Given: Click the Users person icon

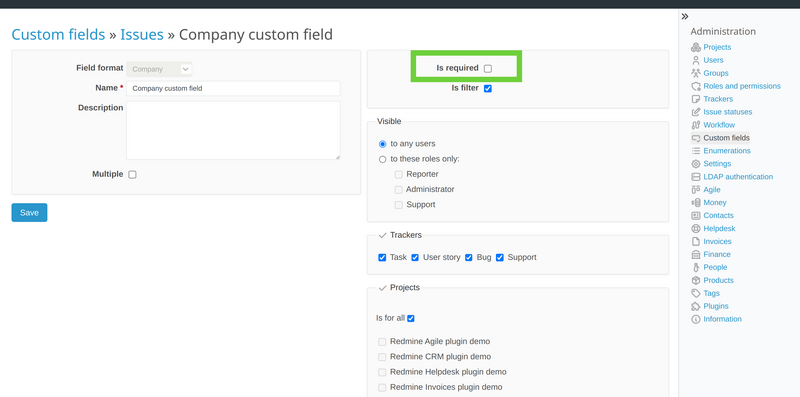Looking at the screenshot, I should 695,60.
